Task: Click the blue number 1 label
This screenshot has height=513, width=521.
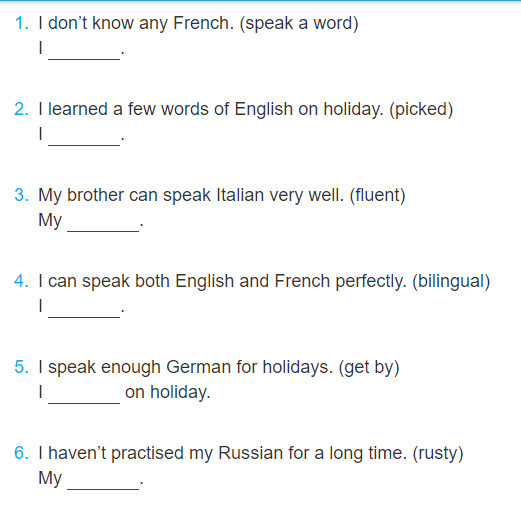Action: coord(22,23)
